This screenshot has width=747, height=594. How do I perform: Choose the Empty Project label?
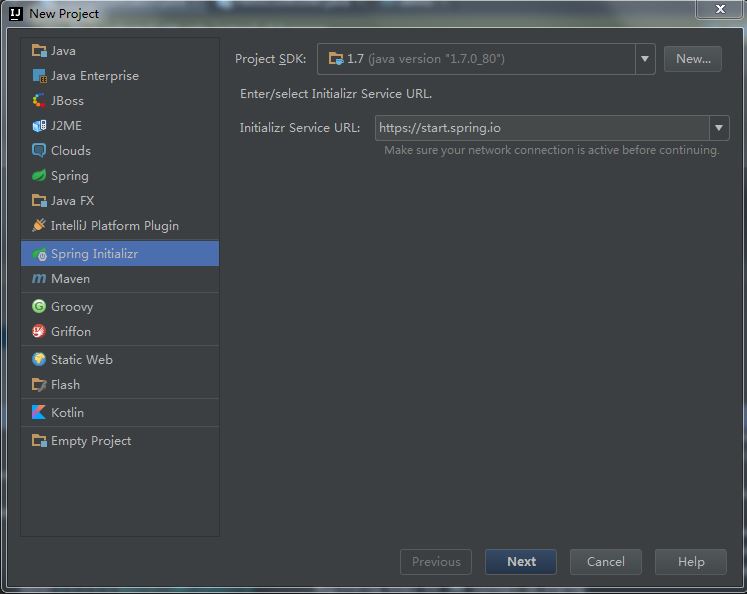[x=91, y=441]
